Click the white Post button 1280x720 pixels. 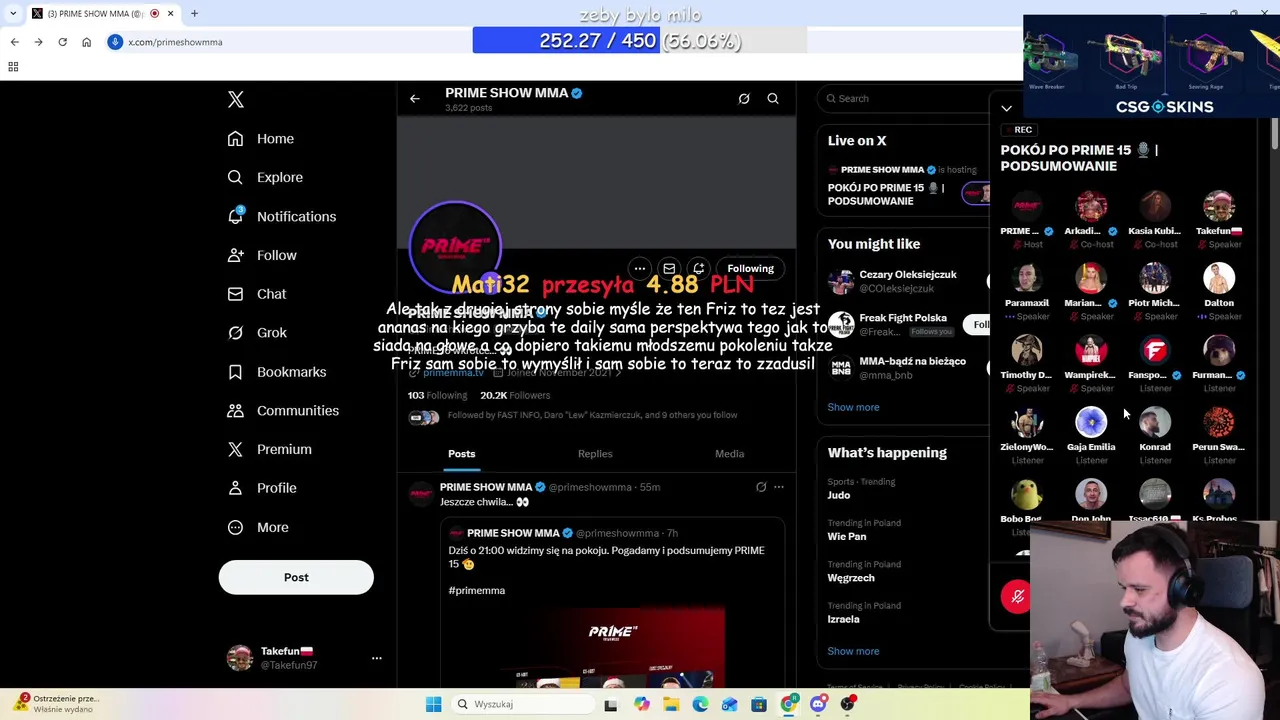[296, 577]
